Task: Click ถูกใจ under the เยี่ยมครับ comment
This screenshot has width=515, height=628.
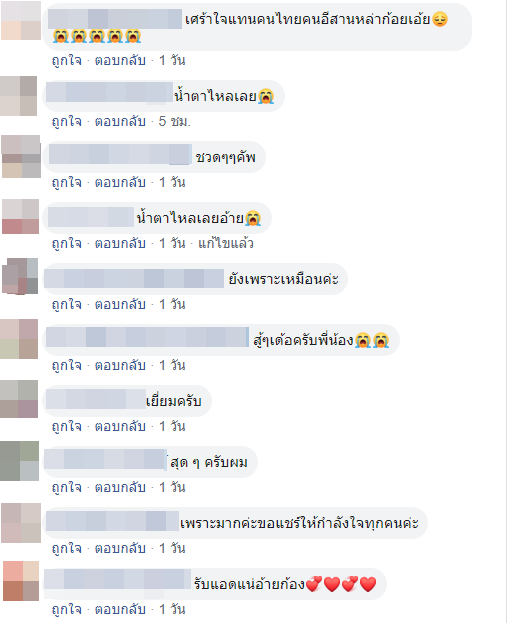Action: [66, 427]
